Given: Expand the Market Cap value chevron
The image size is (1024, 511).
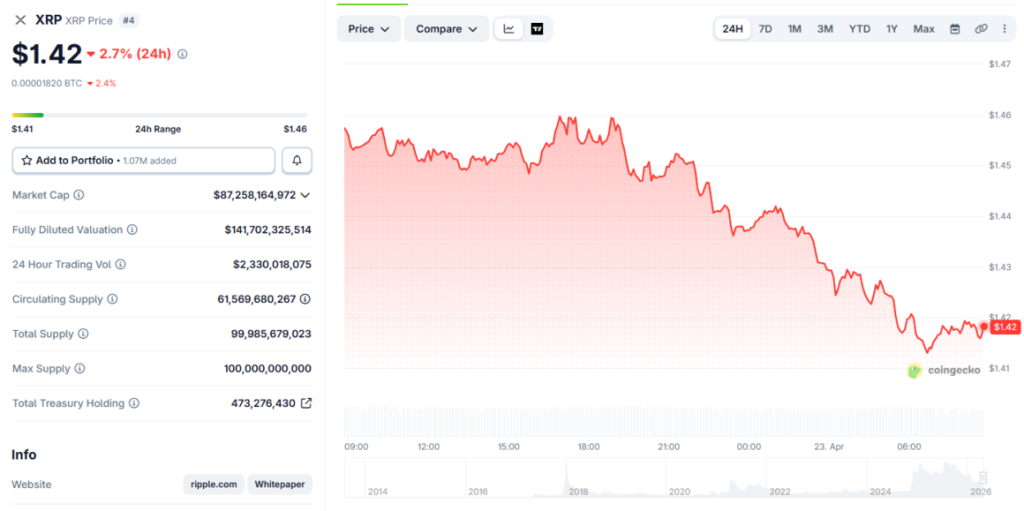Looking at the screenshot, I should [305, 195].
